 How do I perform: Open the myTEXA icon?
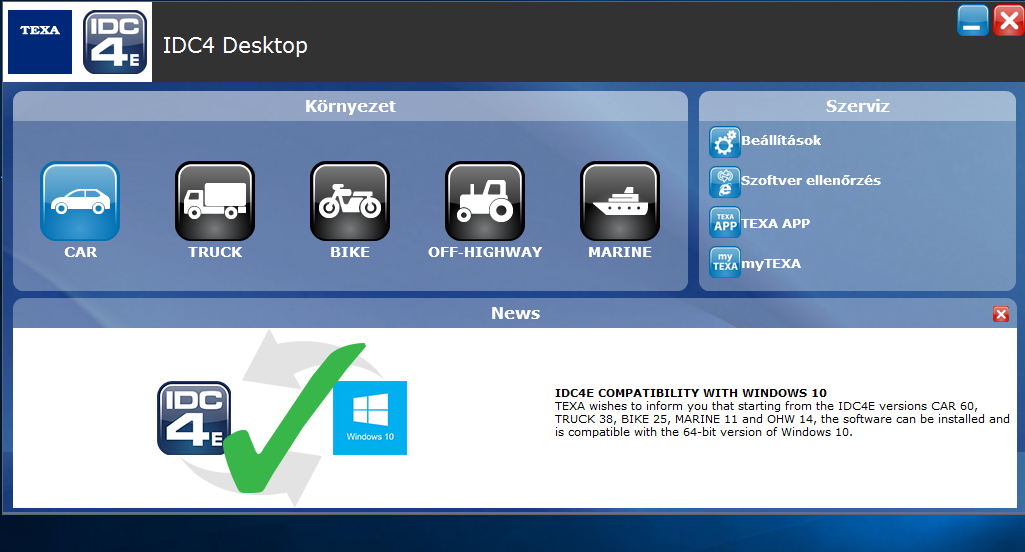pyautogui.click(x=724, y=262)
